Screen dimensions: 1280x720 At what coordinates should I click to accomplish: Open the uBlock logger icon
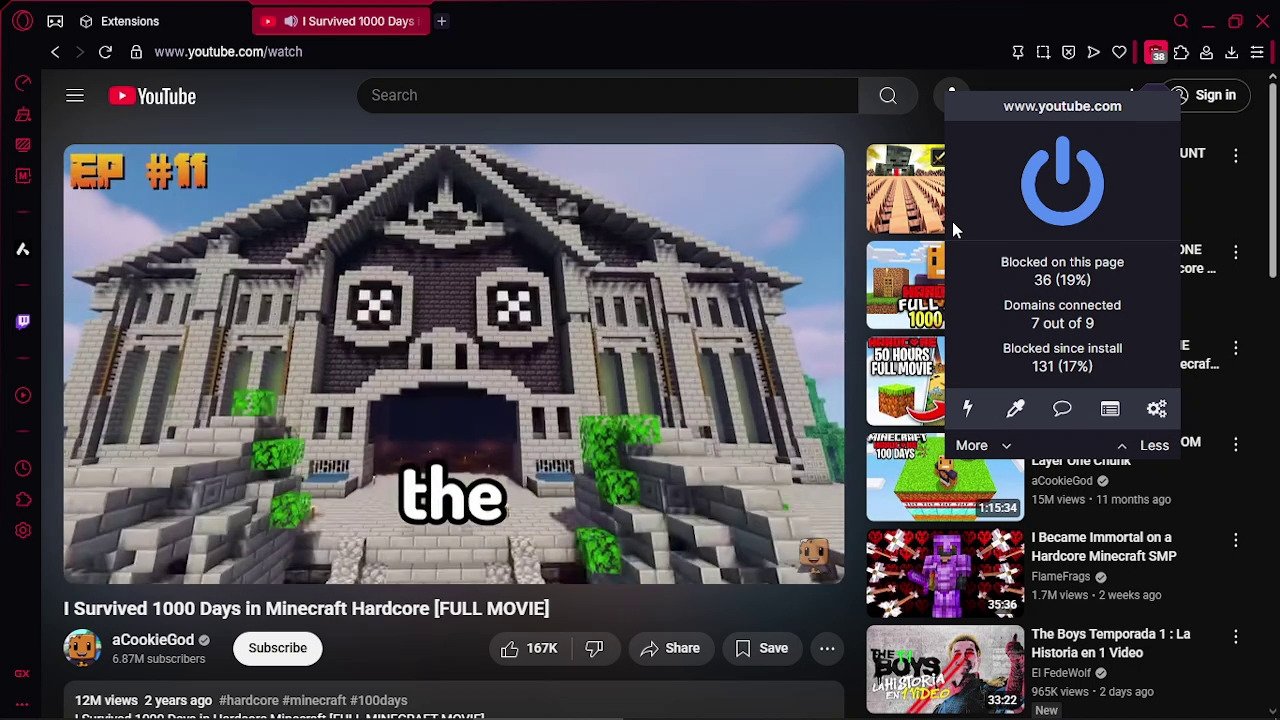coord(1110,408)
